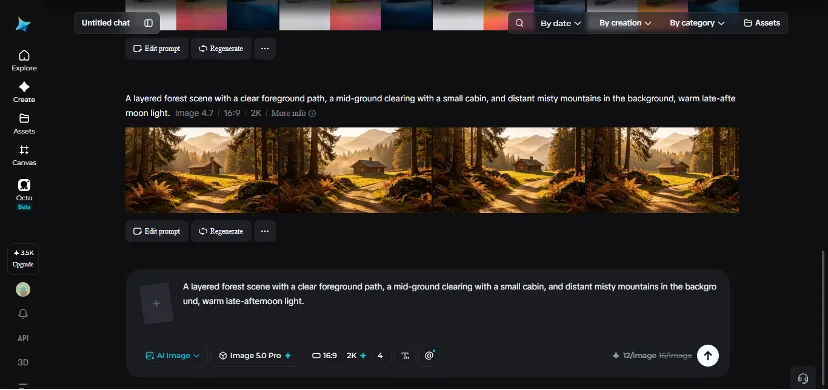Click Edit prompt below the forest images
This screenshot has height=390, width=828.
coord(157,231)
